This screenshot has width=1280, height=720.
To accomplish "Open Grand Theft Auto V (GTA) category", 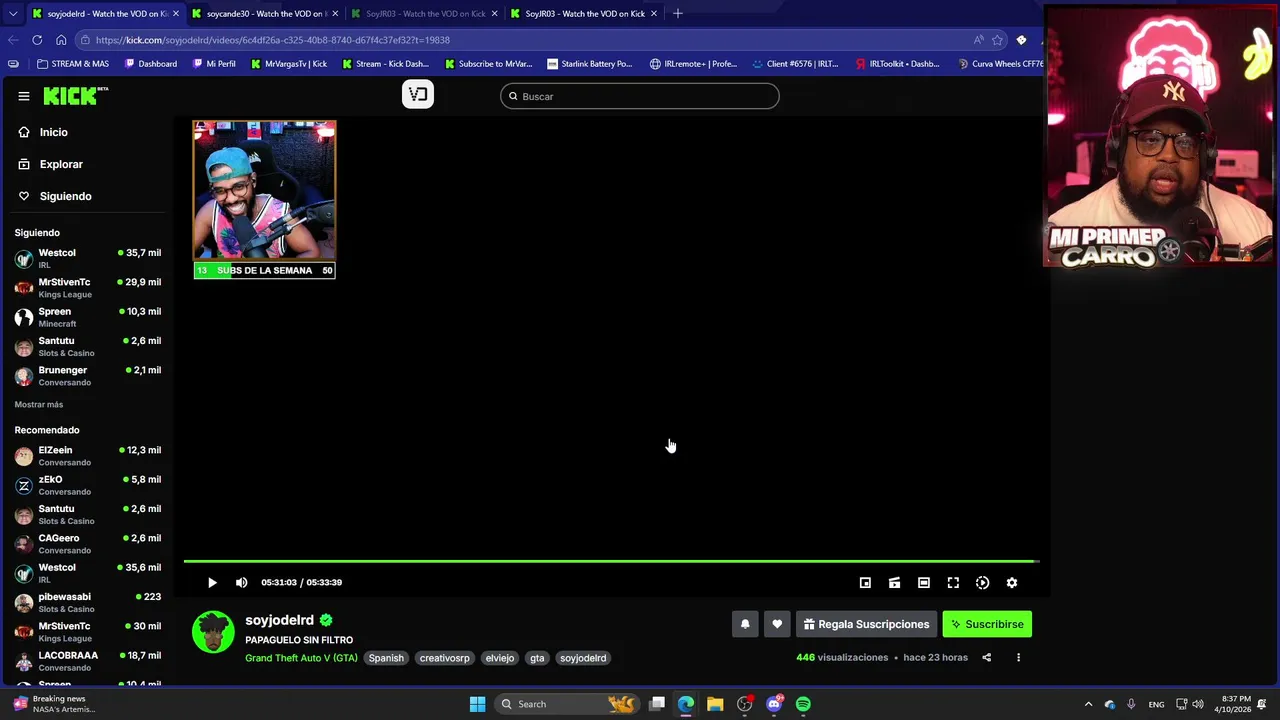I will [301, 658].
